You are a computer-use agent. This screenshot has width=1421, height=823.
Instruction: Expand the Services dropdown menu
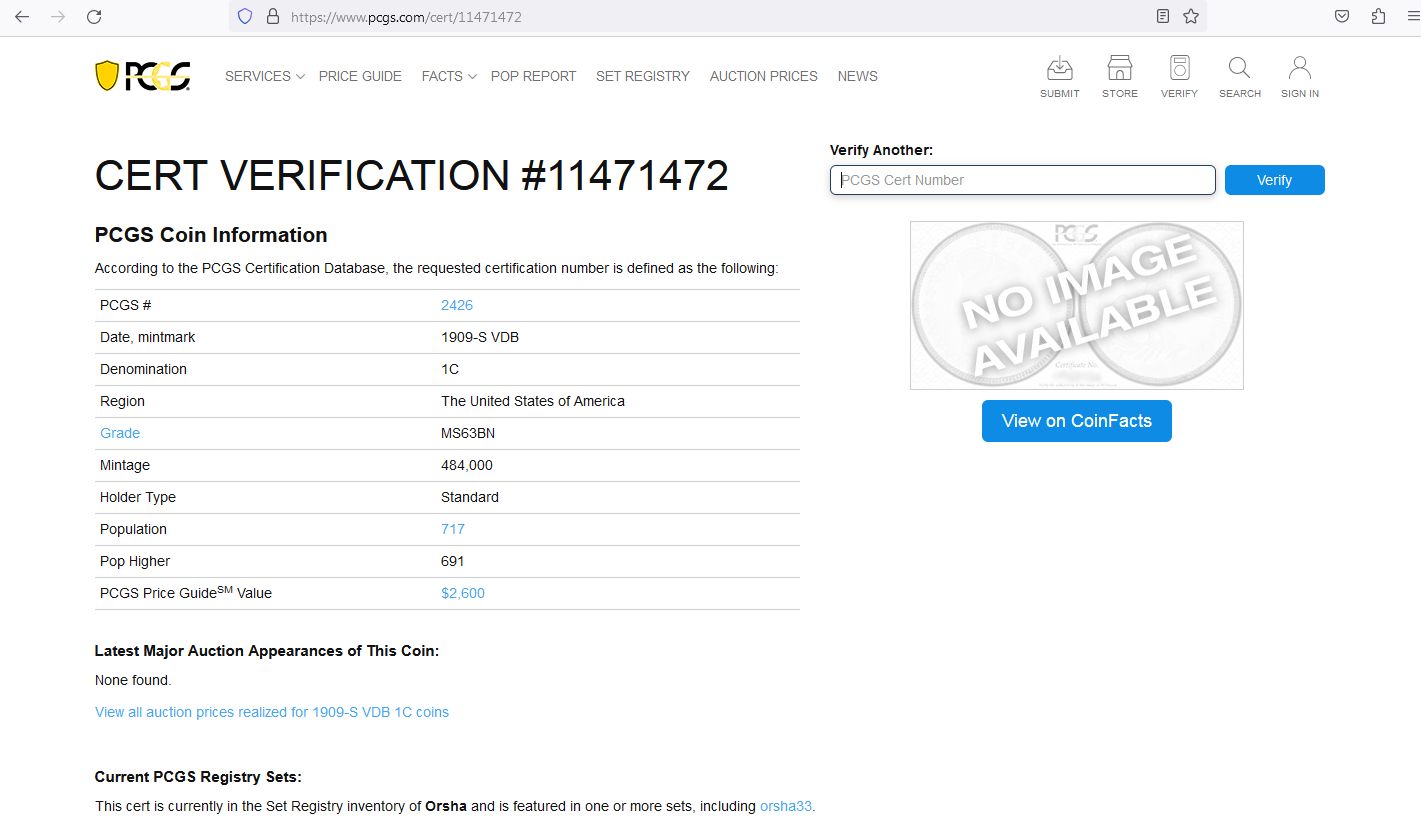tap(265, 76)
